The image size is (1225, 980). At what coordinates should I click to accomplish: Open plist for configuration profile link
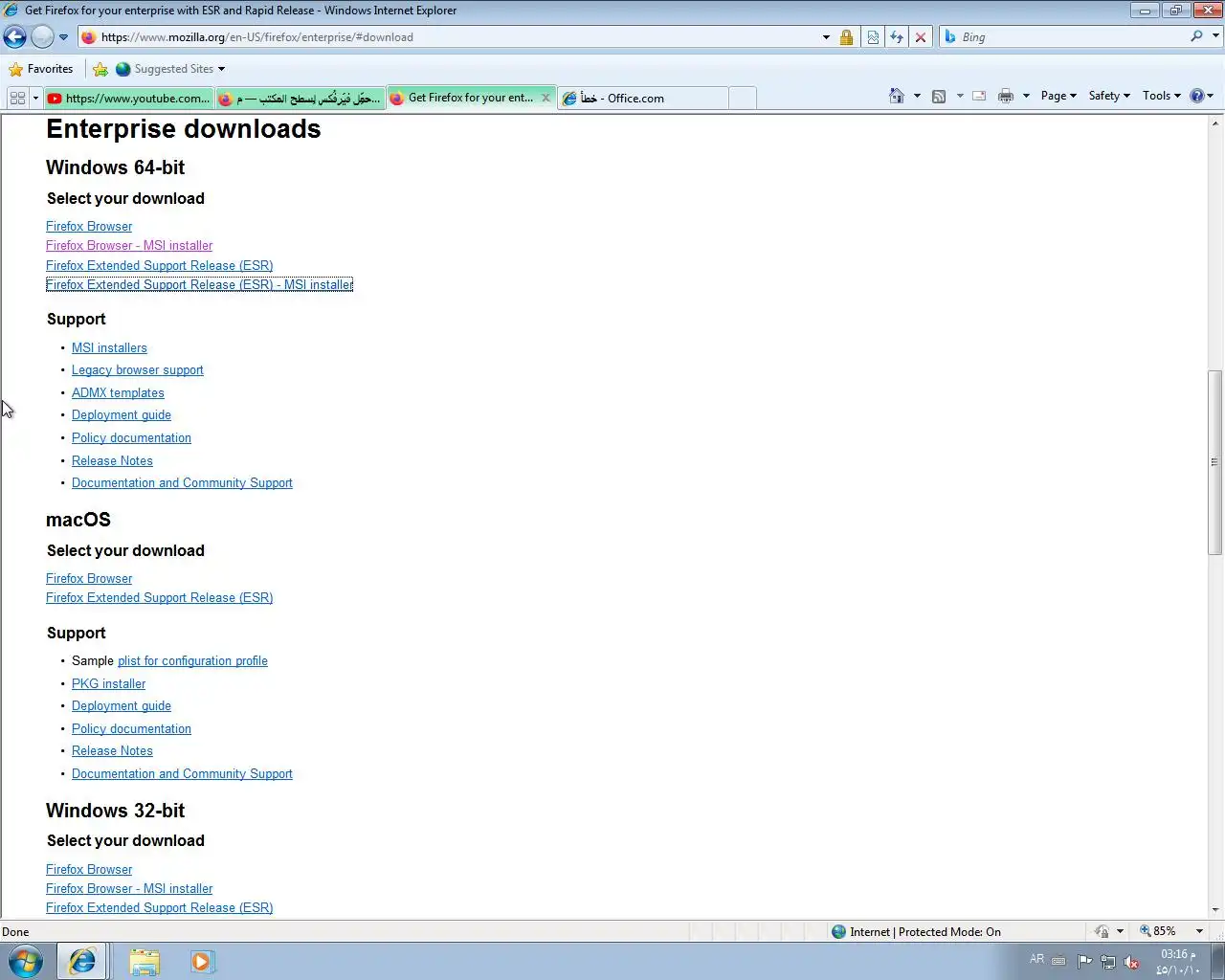[192, 661]
